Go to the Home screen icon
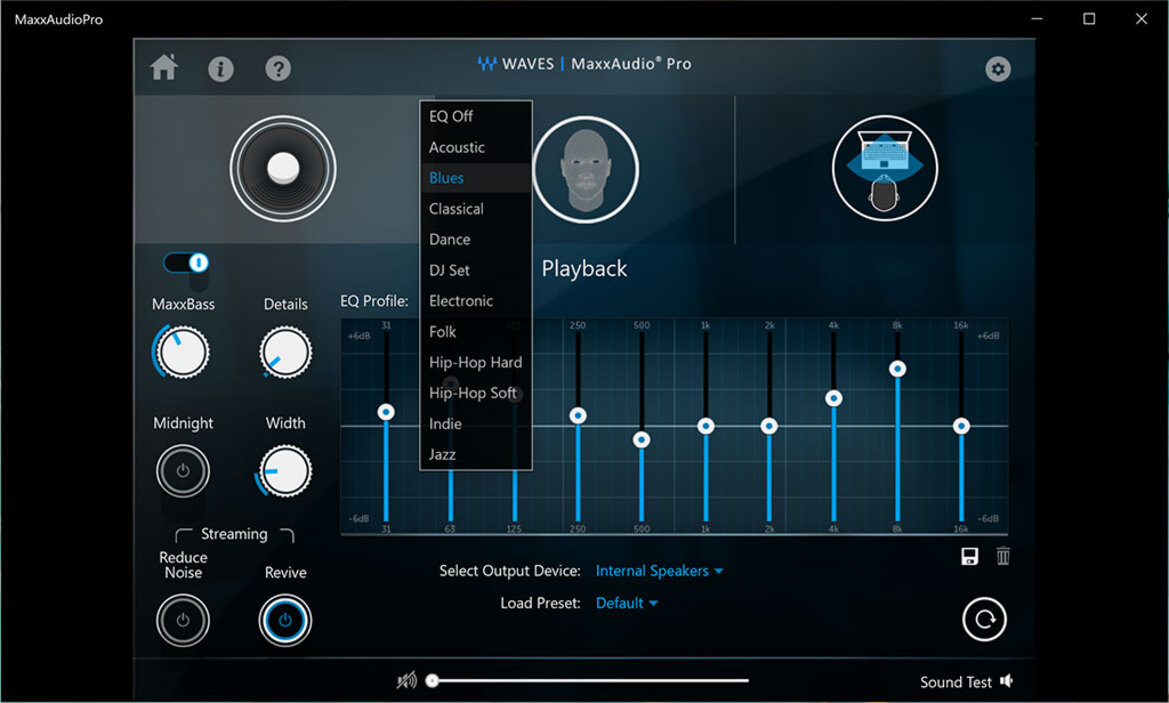1169x703 pixels. (164, 68)
